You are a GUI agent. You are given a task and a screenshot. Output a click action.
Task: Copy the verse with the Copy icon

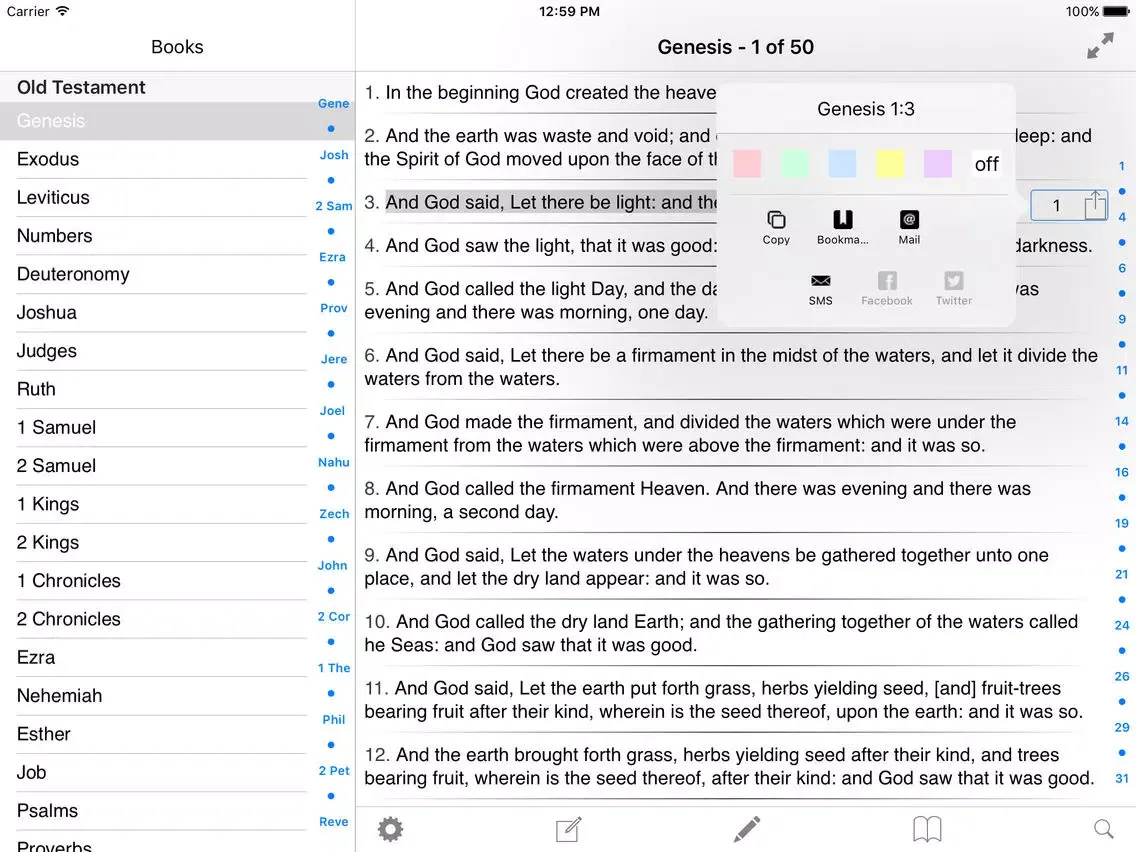[x=776, y=227]
